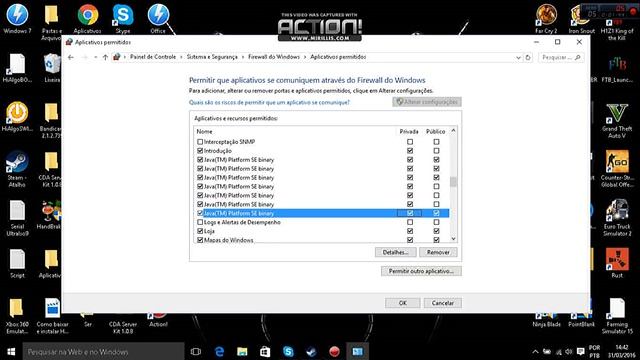Screen dimensions: 640x360
Task: Open the Como baixar e instalar video file
Action: [52, 316]
